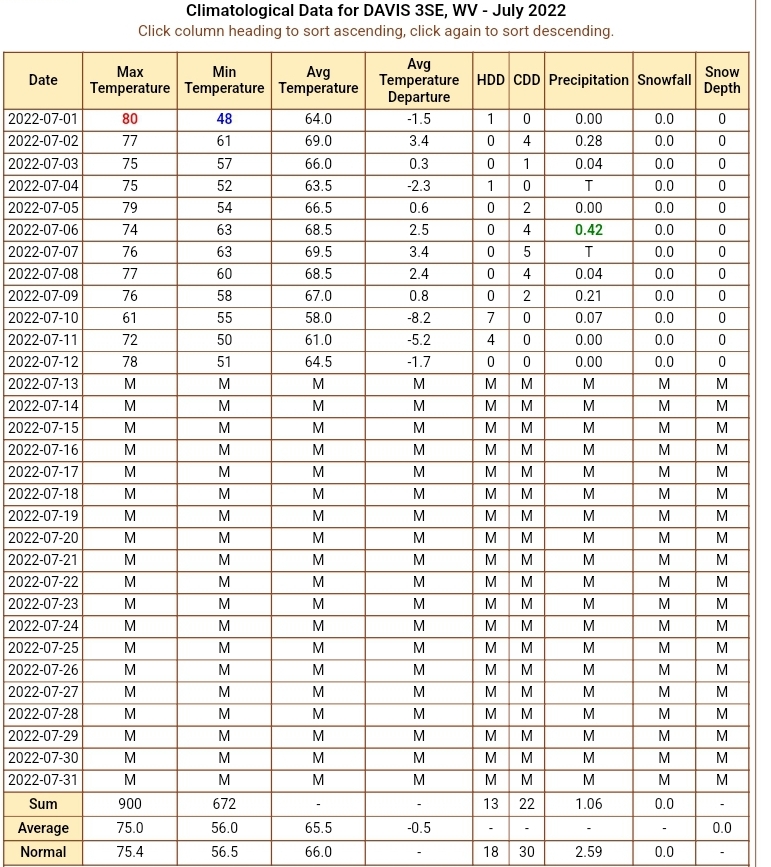Sort by Snowfall column heading

click(x=664, y=80)
